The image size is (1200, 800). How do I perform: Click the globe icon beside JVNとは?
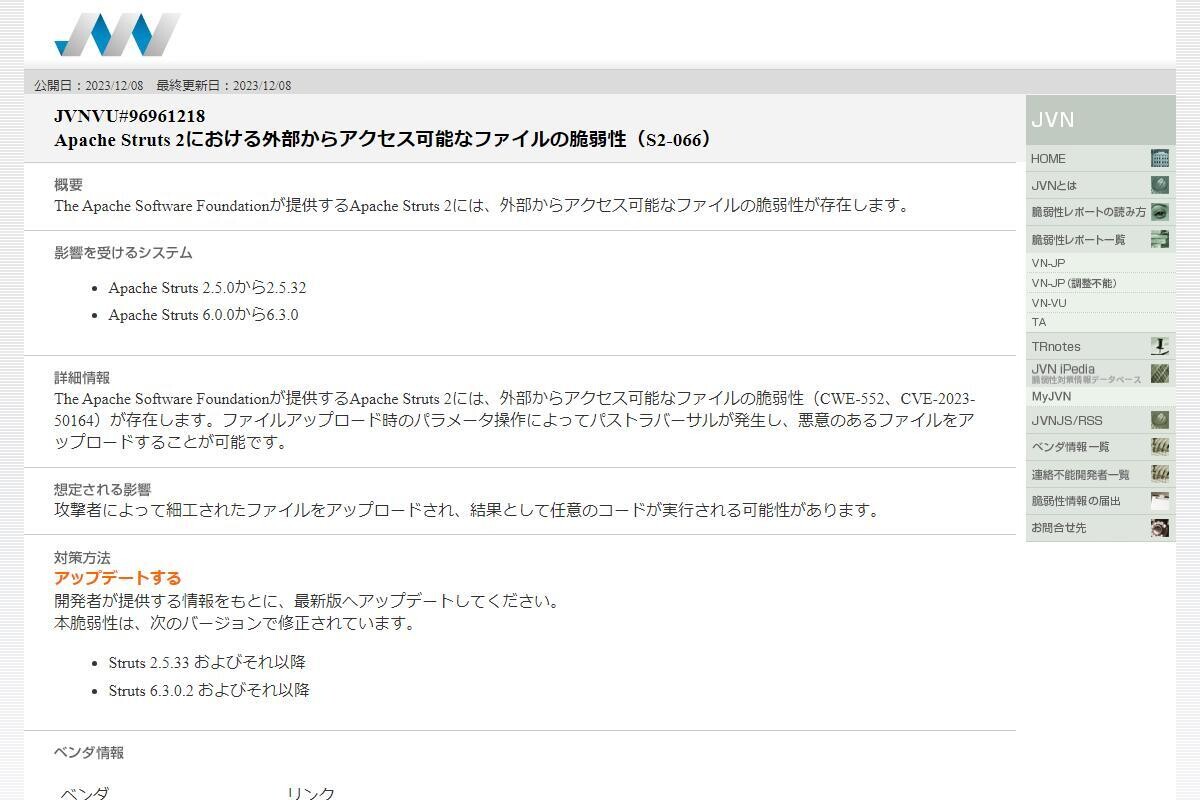point(1160,185)
